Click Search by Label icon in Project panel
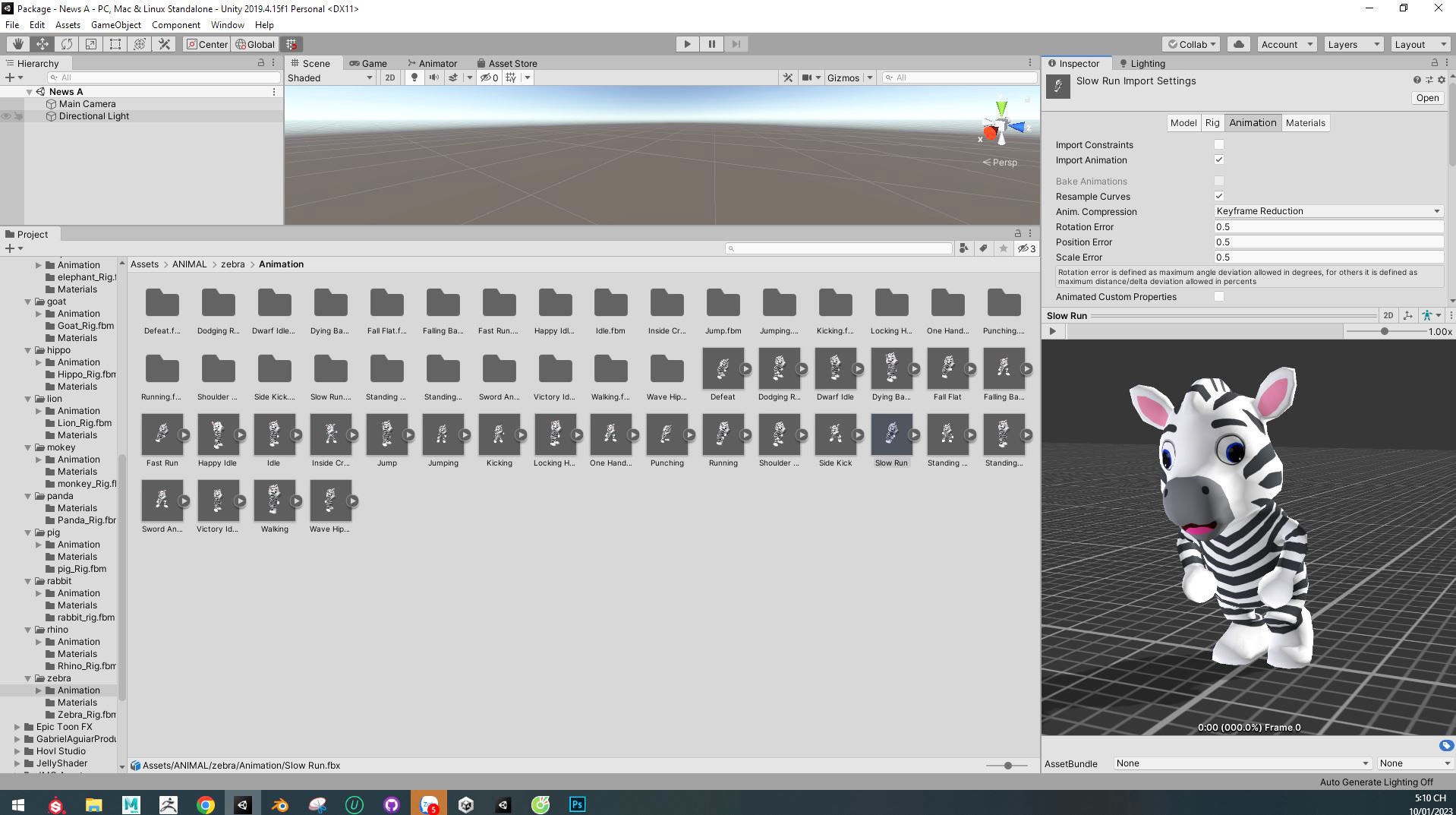Screen dimensions: 1456x815 [983, 248]
